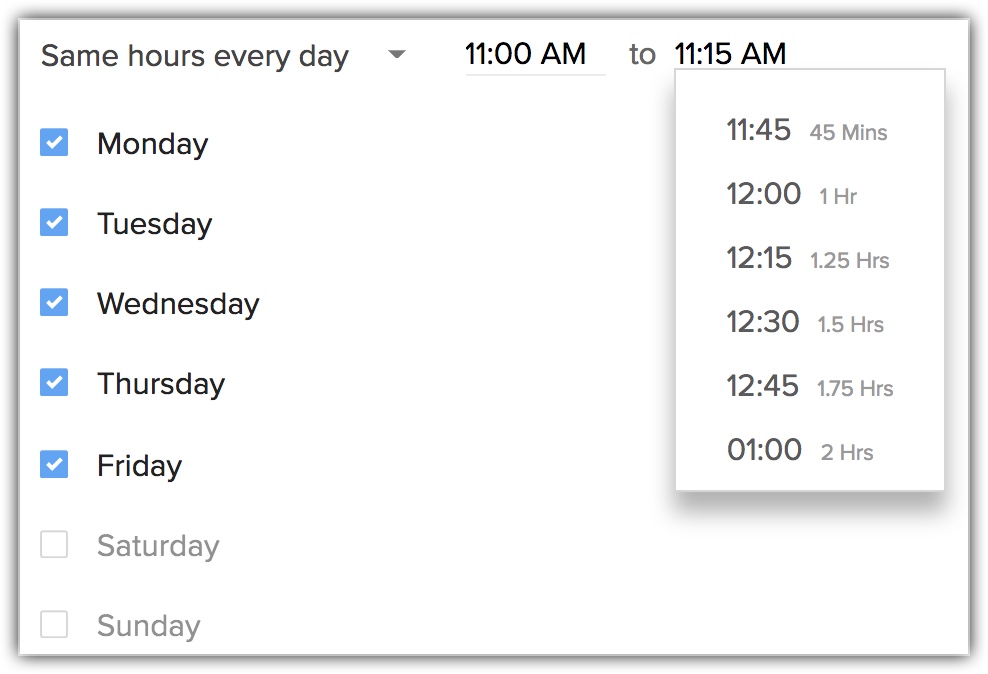Screen dimensions: 988x674
Task: Click the 'Same hours every day' label
Action: 195,56
